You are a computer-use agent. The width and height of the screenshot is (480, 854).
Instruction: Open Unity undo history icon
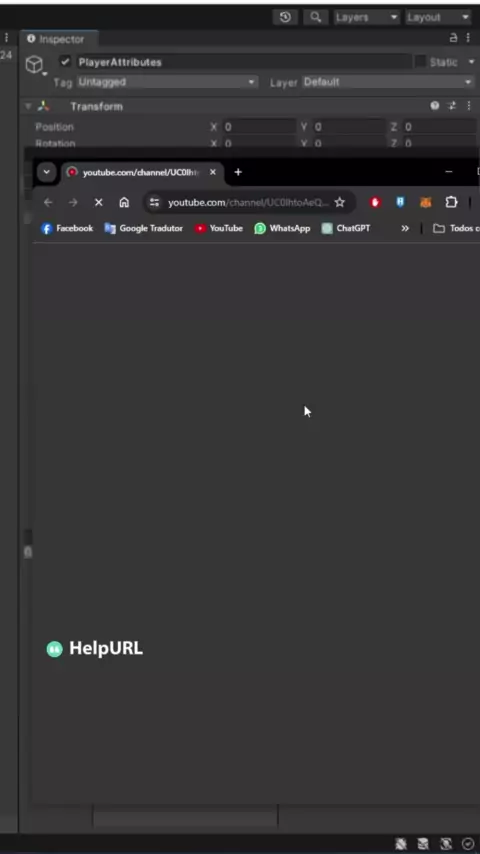[285, 17]
